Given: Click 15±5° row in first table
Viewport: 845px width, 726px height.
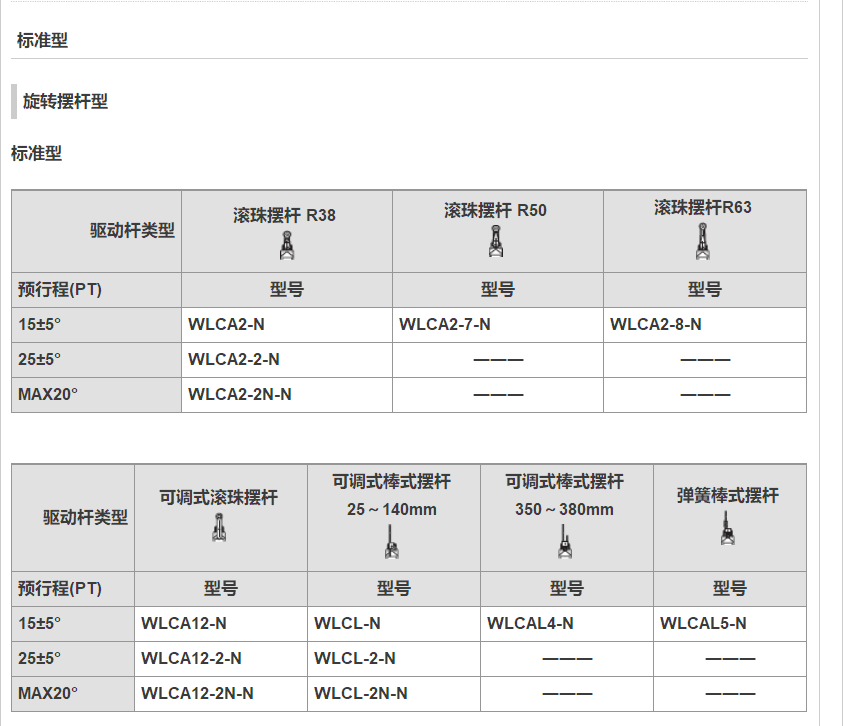Looking at the screenshot, I should (x=409, y=324).
